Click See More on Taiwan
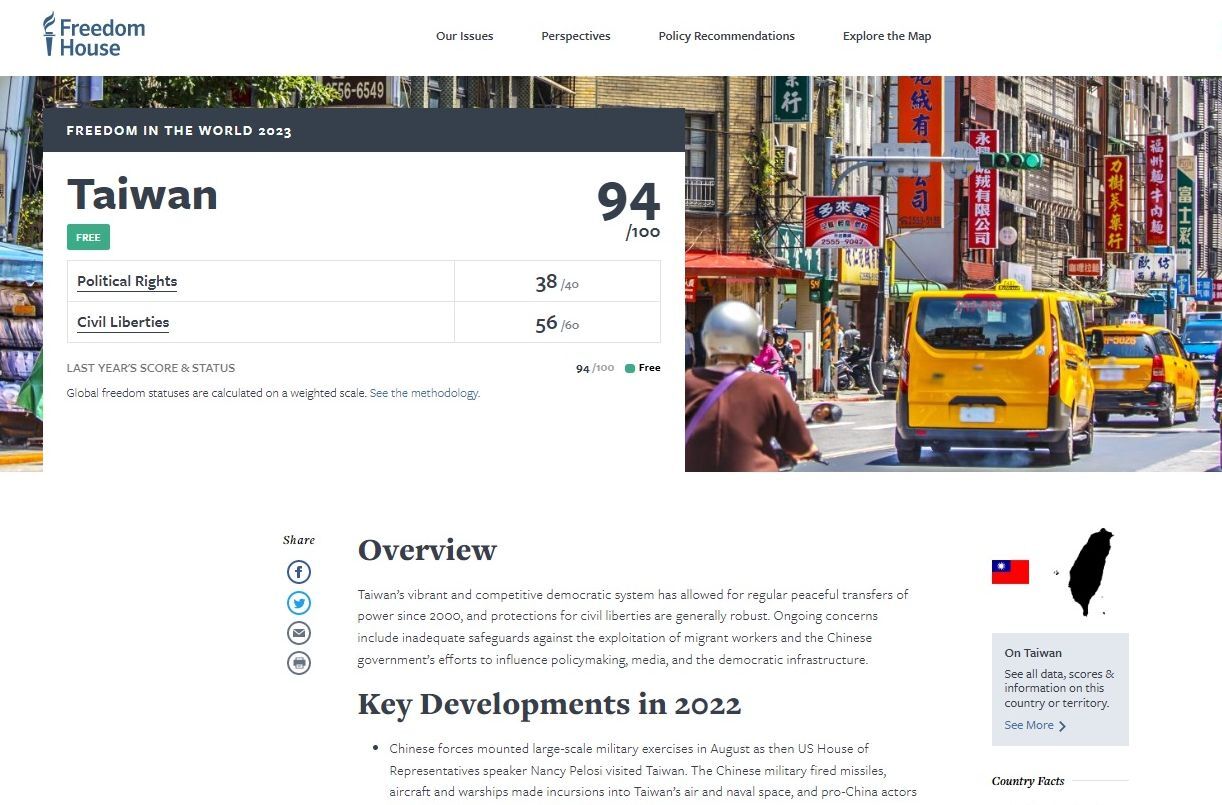Image resolution: width=1222 pixels, height=805 pixels. click(x=1029, y=725)
